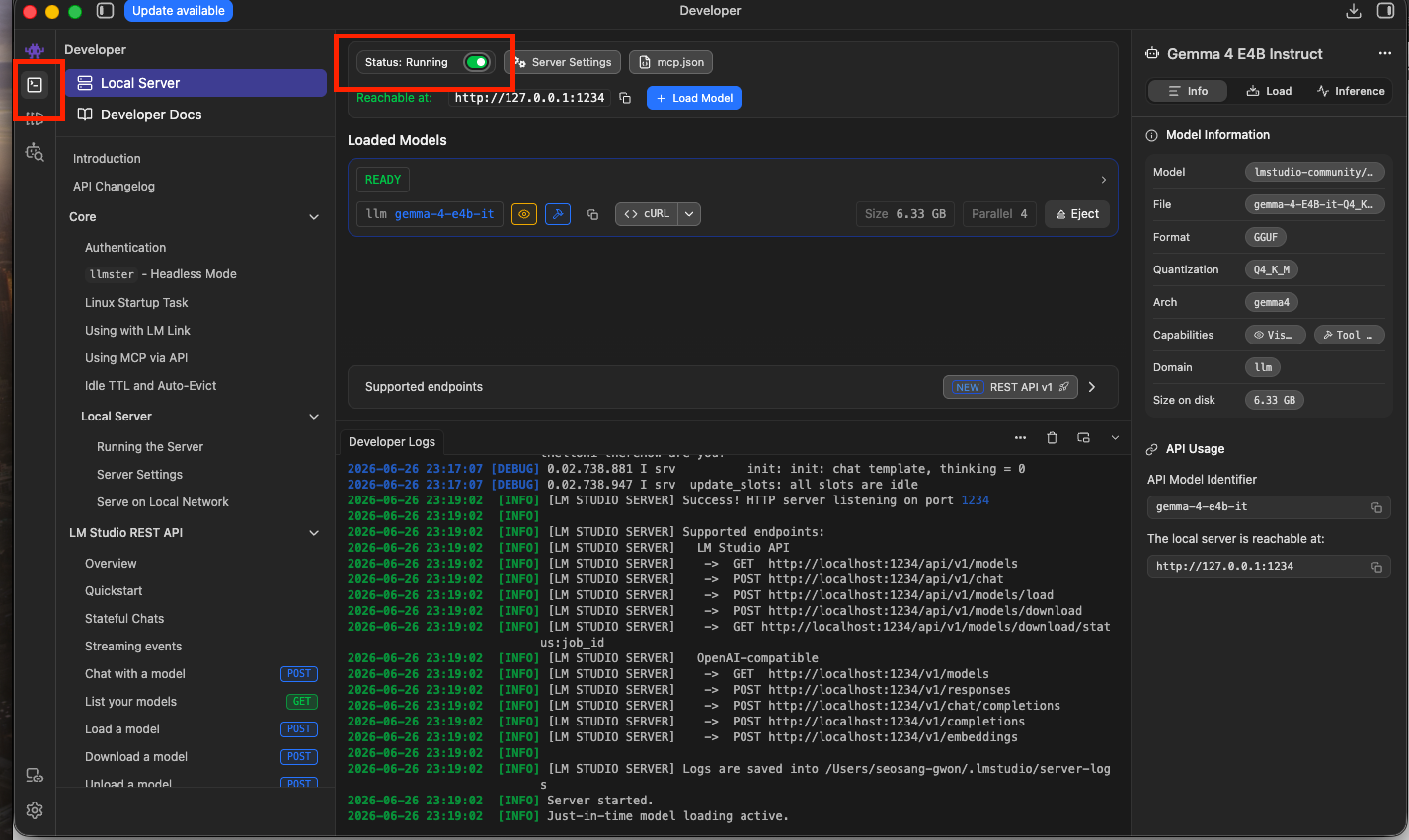Image resolution: width=1409 pixels, height=840 pixels.
Task: Open the Quickstart docs entry
Action: 114,591
